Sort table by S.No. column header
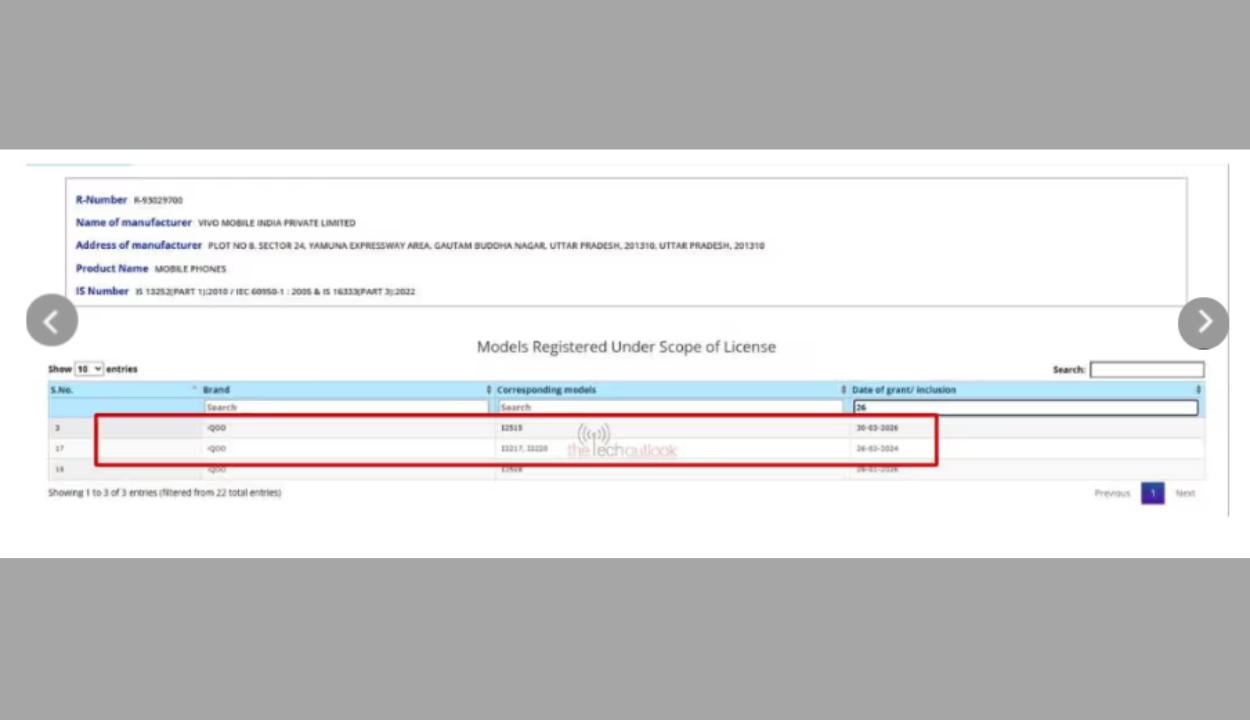The image size is (1250, 720). pyautogui.click(x=124, y=389)
